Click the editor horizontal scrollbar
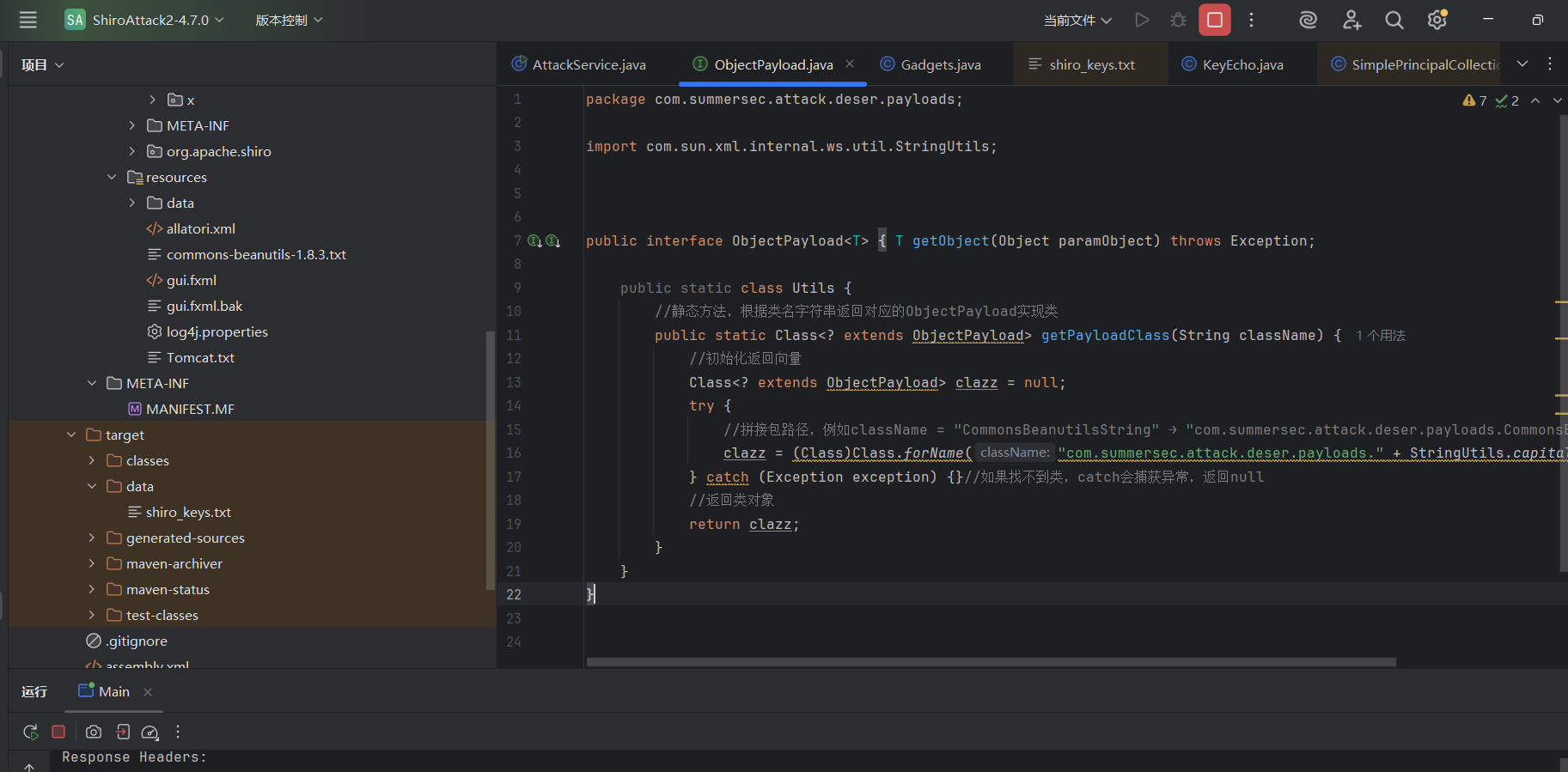1568x772 pixels. (991, 662)
